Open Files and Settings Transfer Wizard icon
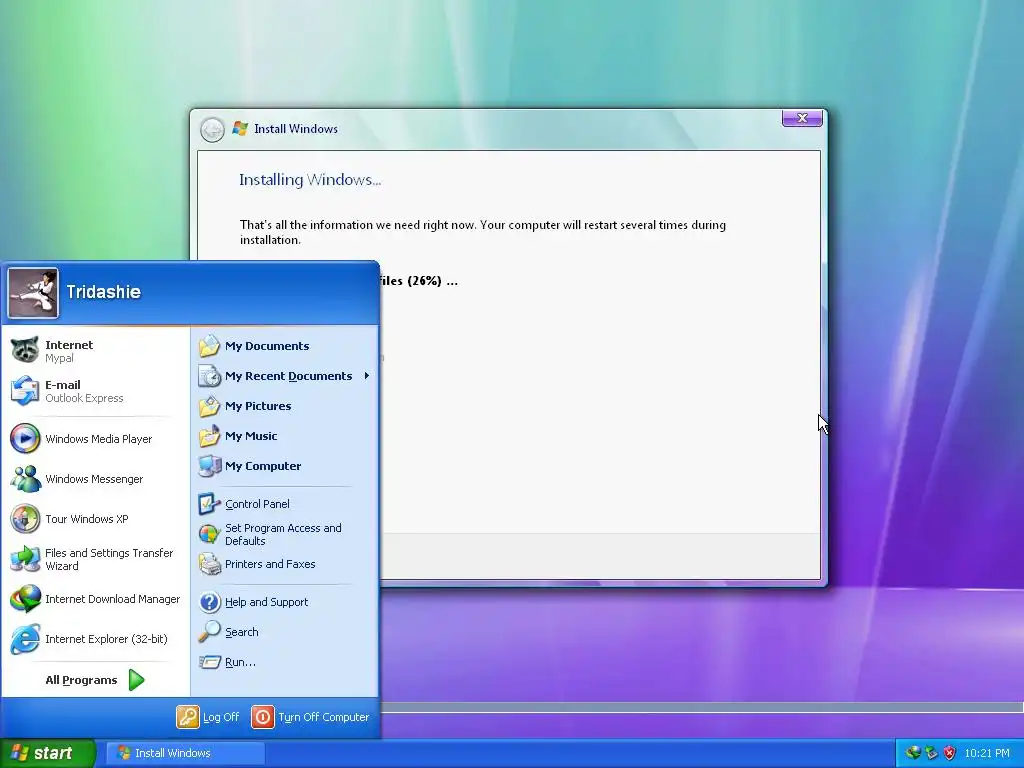The height and width of the screenshot is (768, 1024). (25, 559)
